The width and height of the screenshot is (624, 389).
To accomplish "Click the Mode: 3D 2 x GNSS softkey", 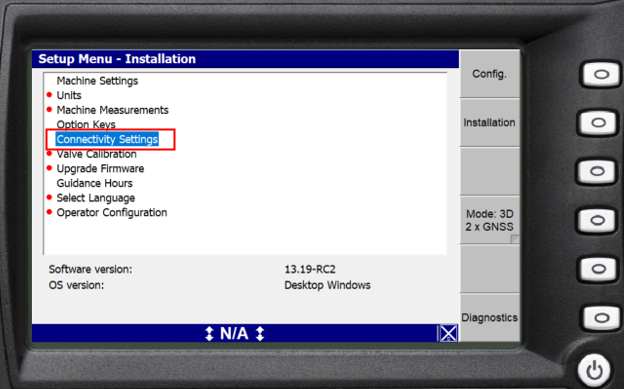I will (489, 220).
